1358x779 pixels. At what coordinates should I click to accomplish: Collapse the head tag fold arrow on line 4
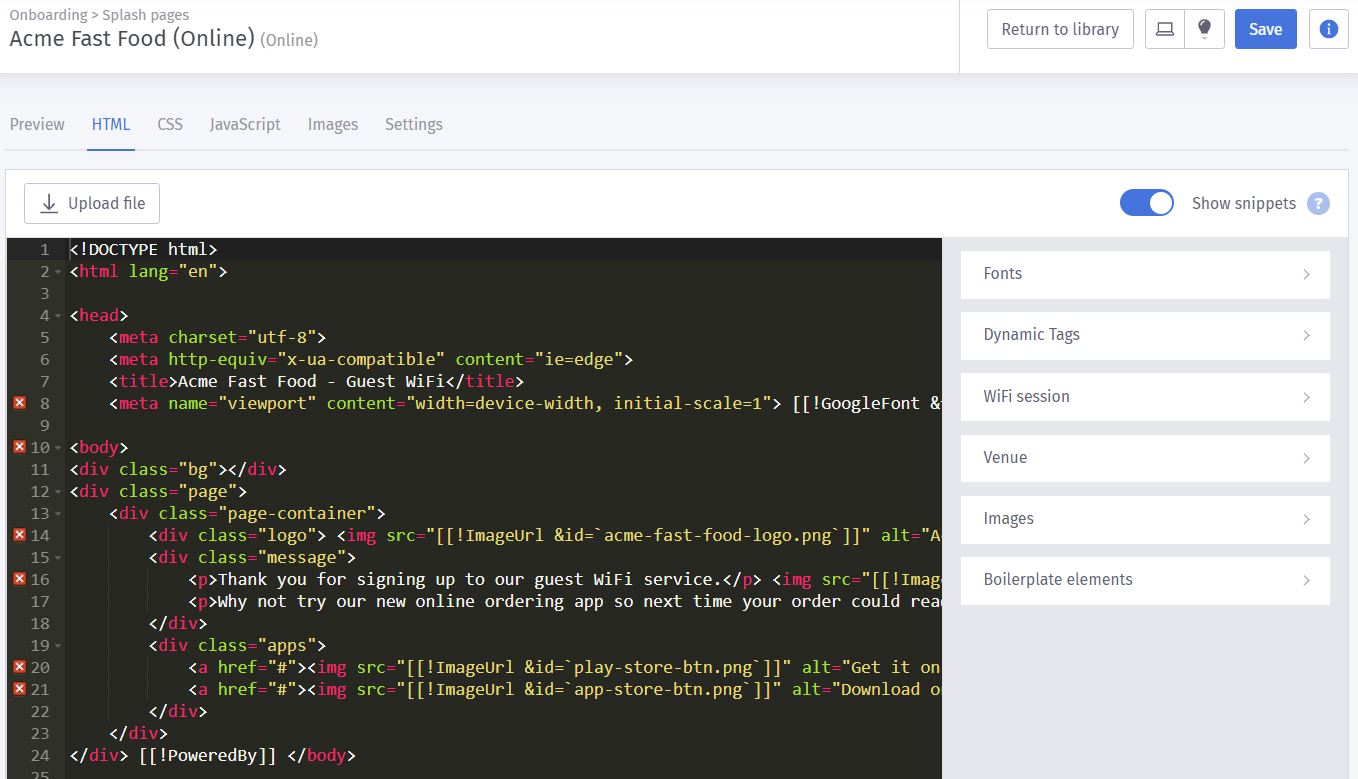[x=58, y=316]
